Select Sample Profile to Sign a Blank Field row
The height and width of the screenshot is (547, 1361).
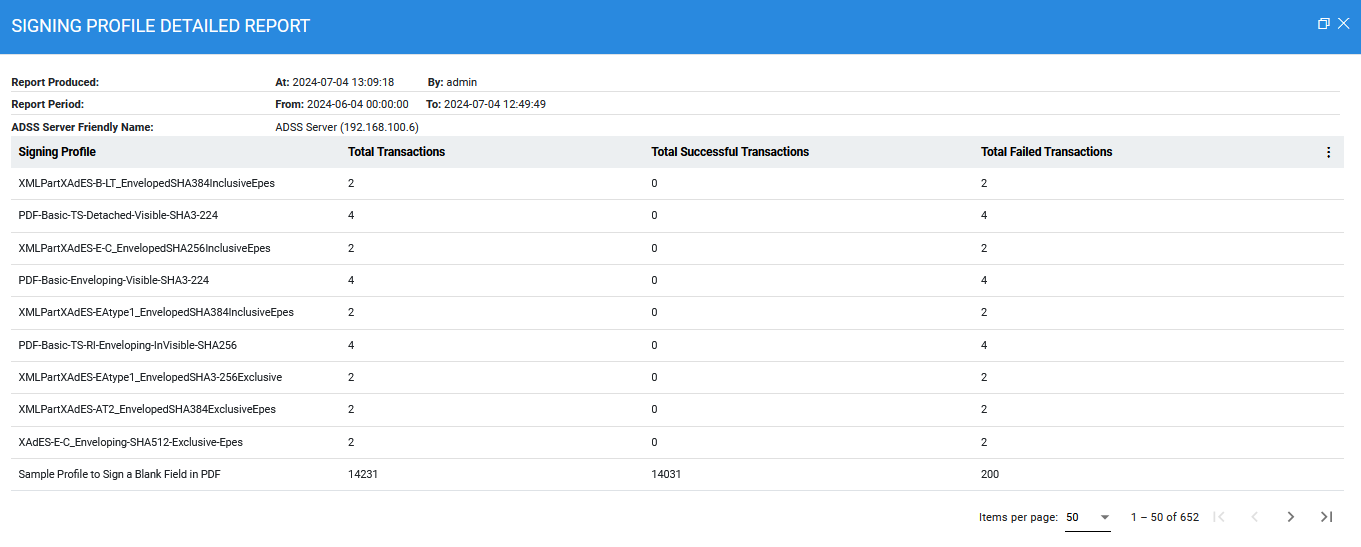point(119,475)
